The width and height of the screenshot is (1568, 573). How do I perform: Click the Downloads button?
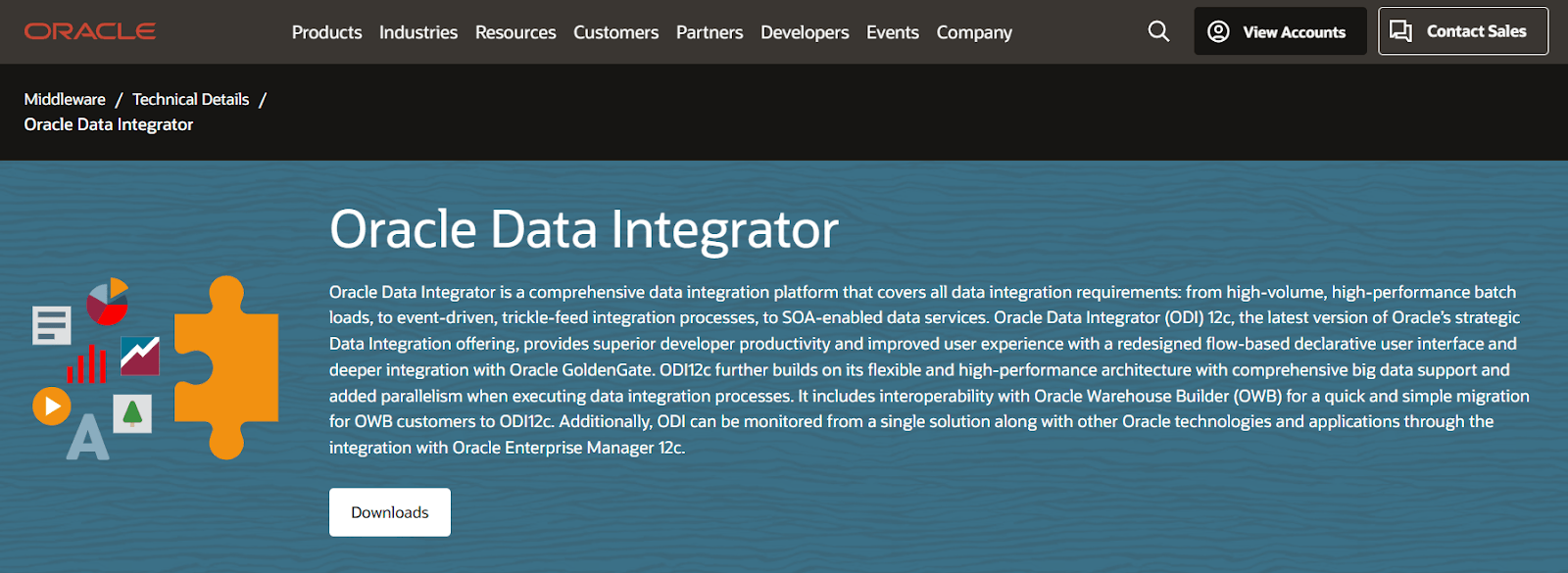[389, 511]
